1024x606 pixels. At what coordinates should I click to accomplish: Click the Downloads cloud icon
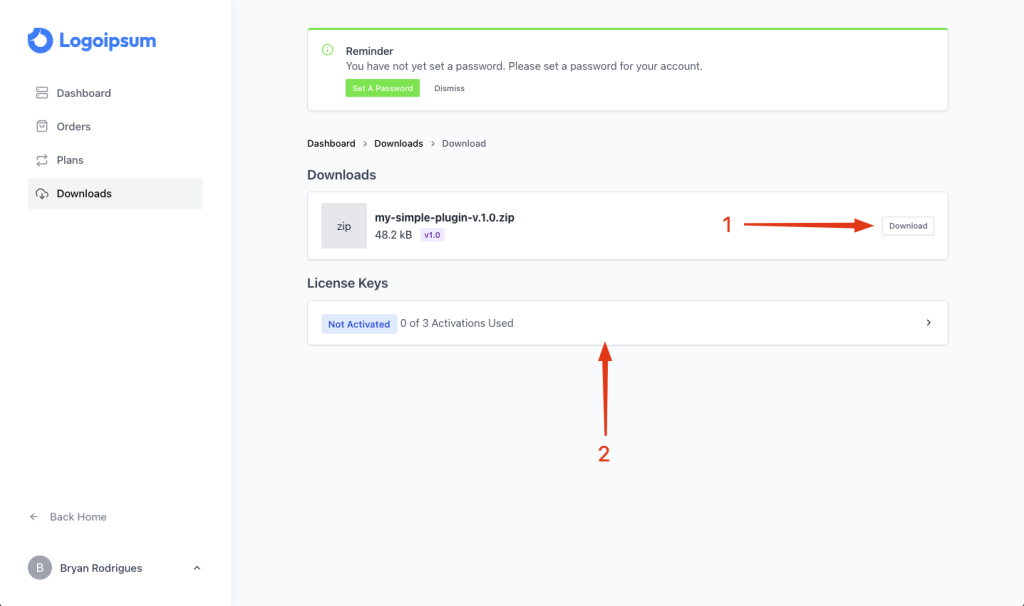tap(42, 194)
